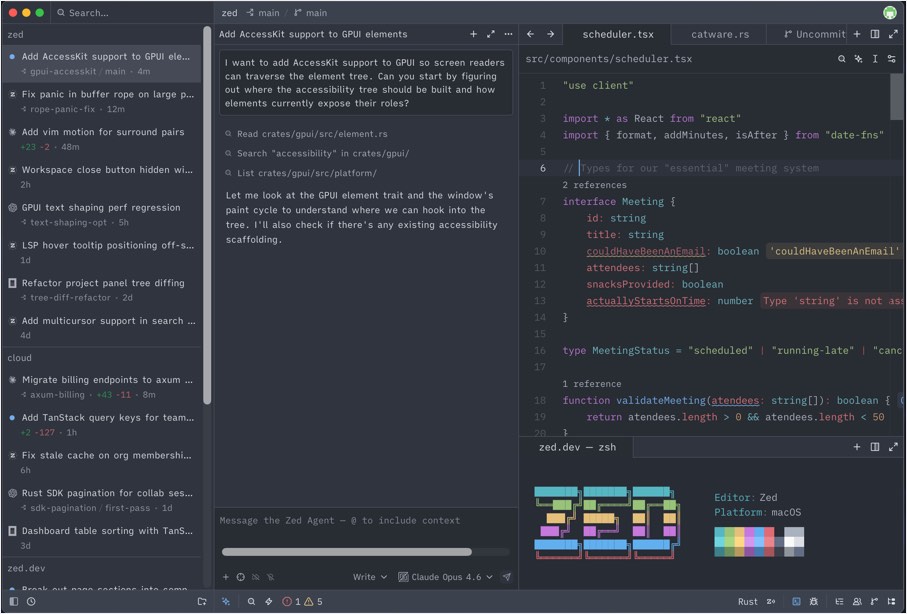This screenshot has width=907, height=614.
Task: Open buffer search in scheduler.tsx toolbar
Action: pyautogui.click(x=842, y=58)
